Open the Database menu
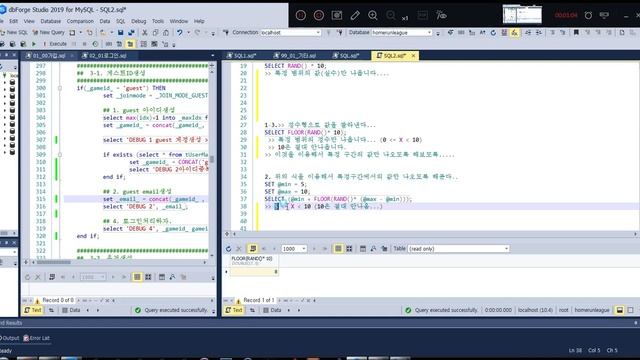Screen dimensions: 640x360 coord(51,21)
